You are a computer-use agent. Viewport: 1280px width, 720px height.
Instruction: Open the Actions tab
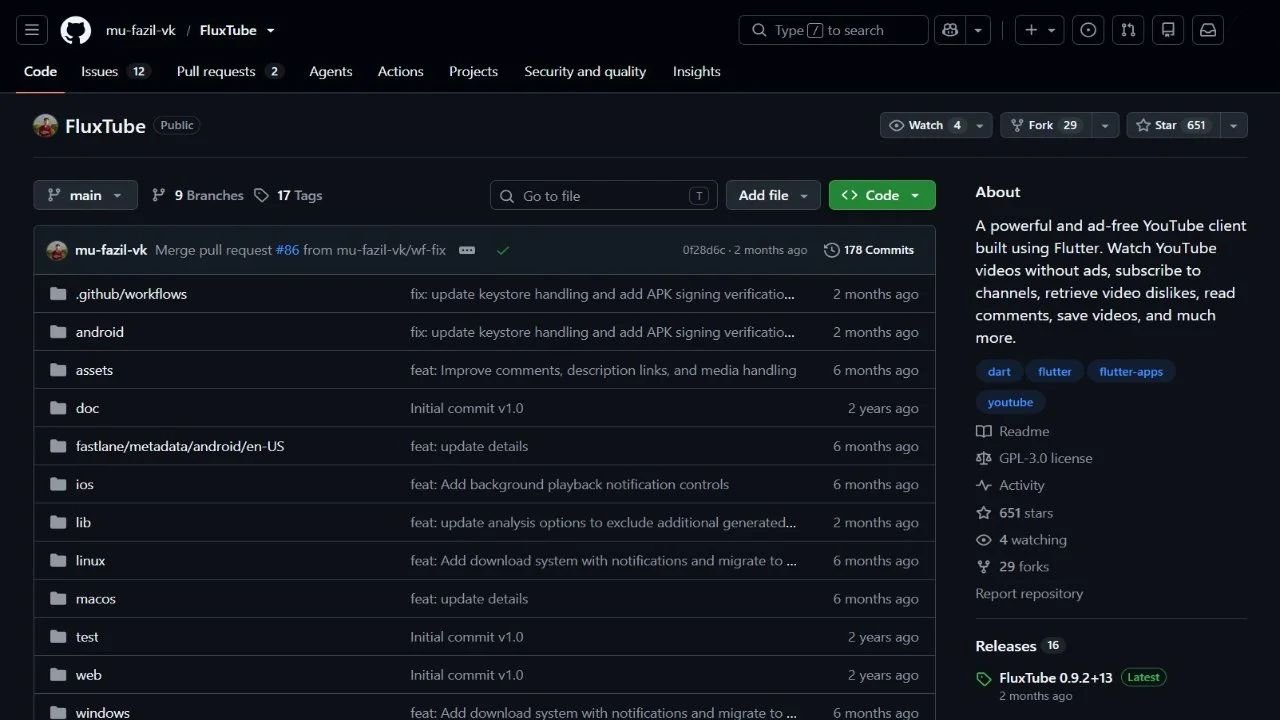click(x=400, y=71)
